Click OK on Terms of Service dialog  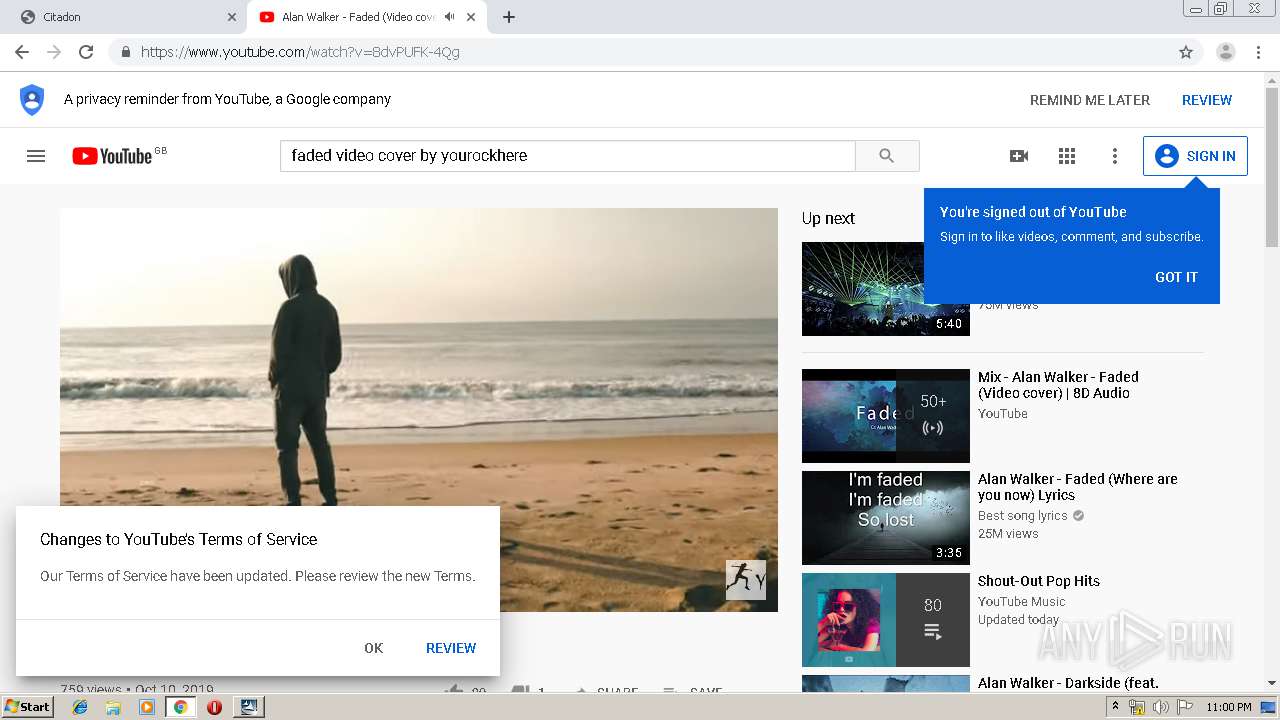click(x=374, y=648)
